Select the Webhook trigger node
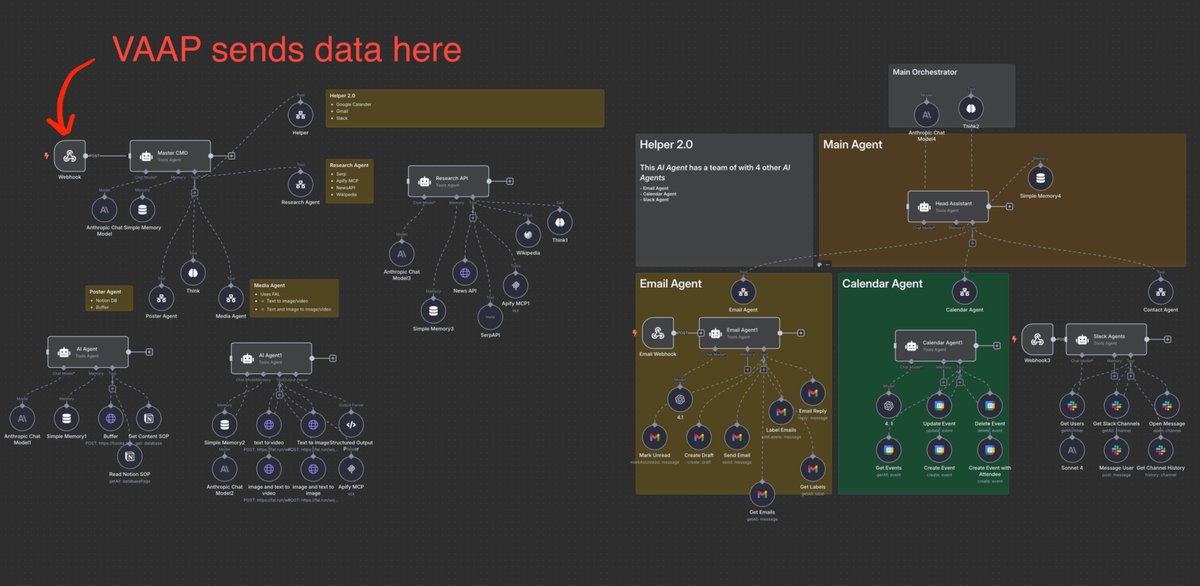This screenshot has width=1200, height=586. point(70,156)
